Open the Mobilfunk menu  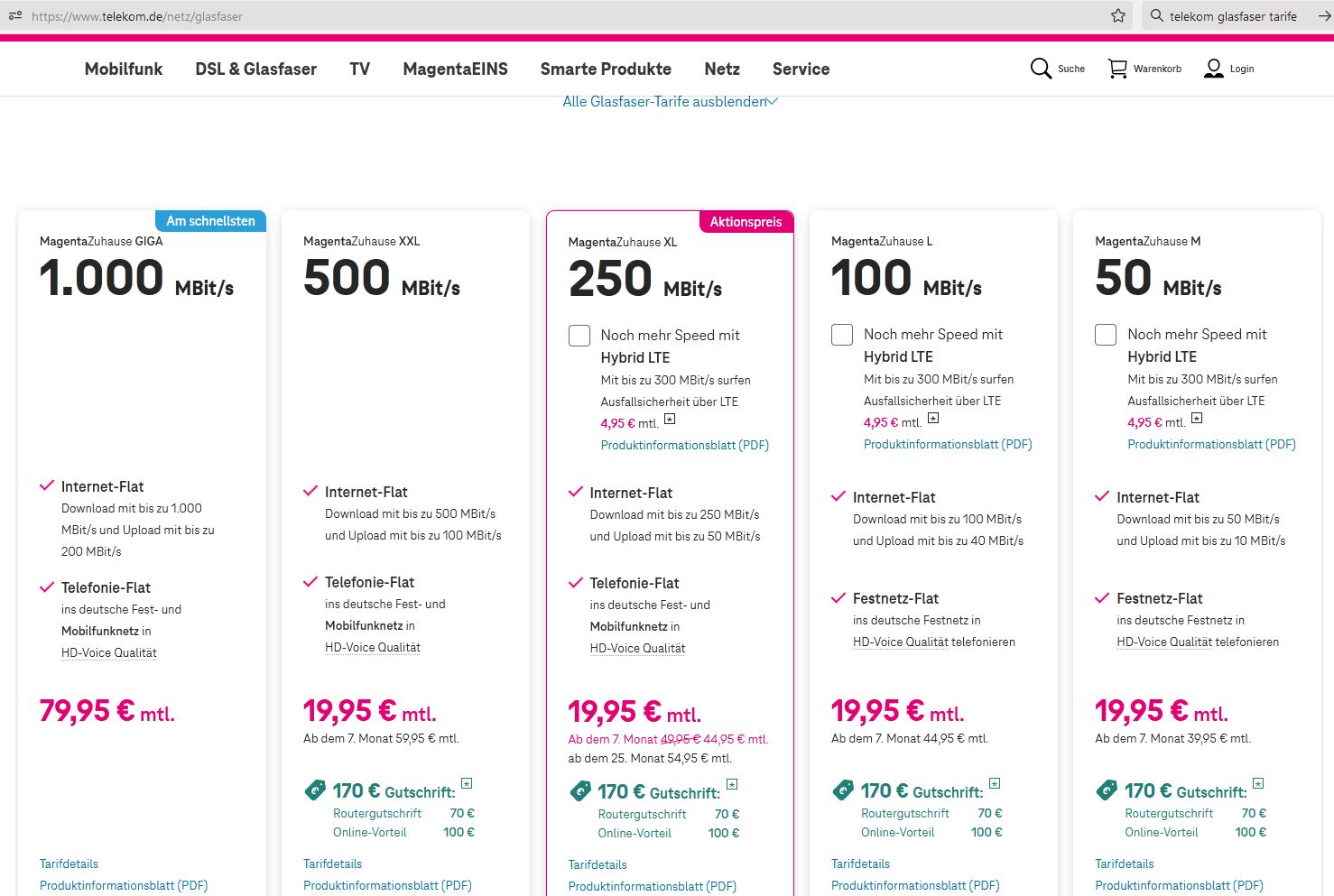pyautogui.click(x=124, y=69)
